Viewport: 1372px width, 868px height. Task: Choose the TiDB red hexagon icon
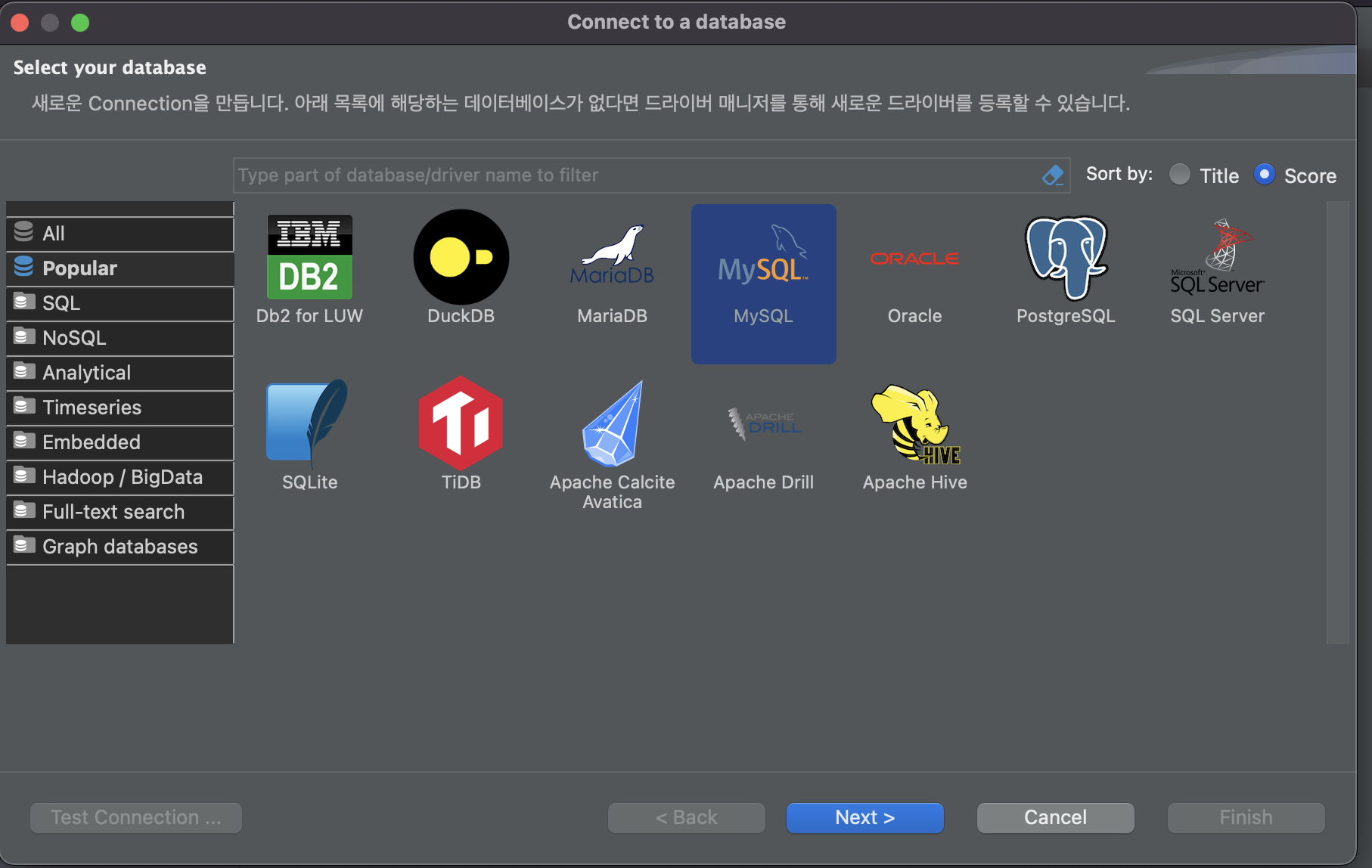(x=461, y=423)
